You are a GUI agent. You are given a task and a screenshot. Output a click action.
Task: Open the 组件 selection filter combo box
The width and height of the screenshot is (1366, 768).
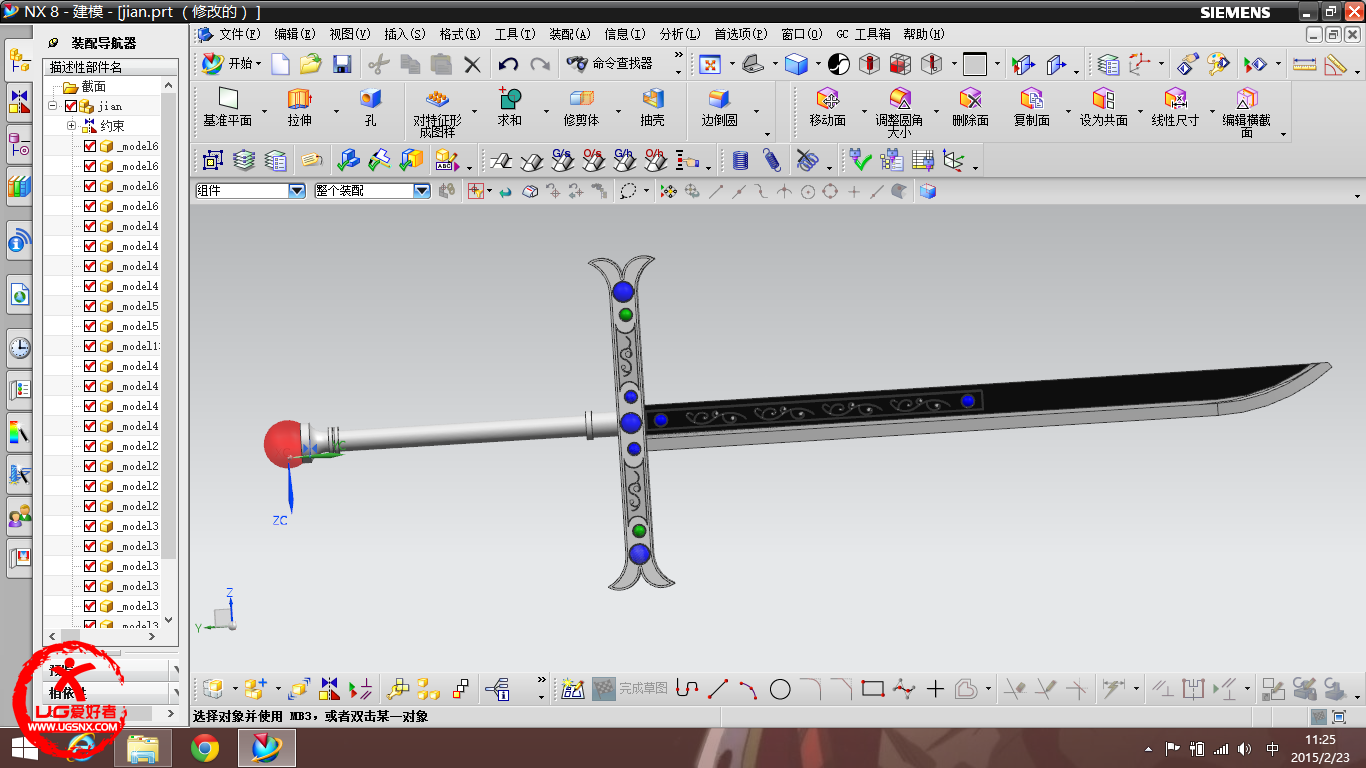tap(250, 191)
